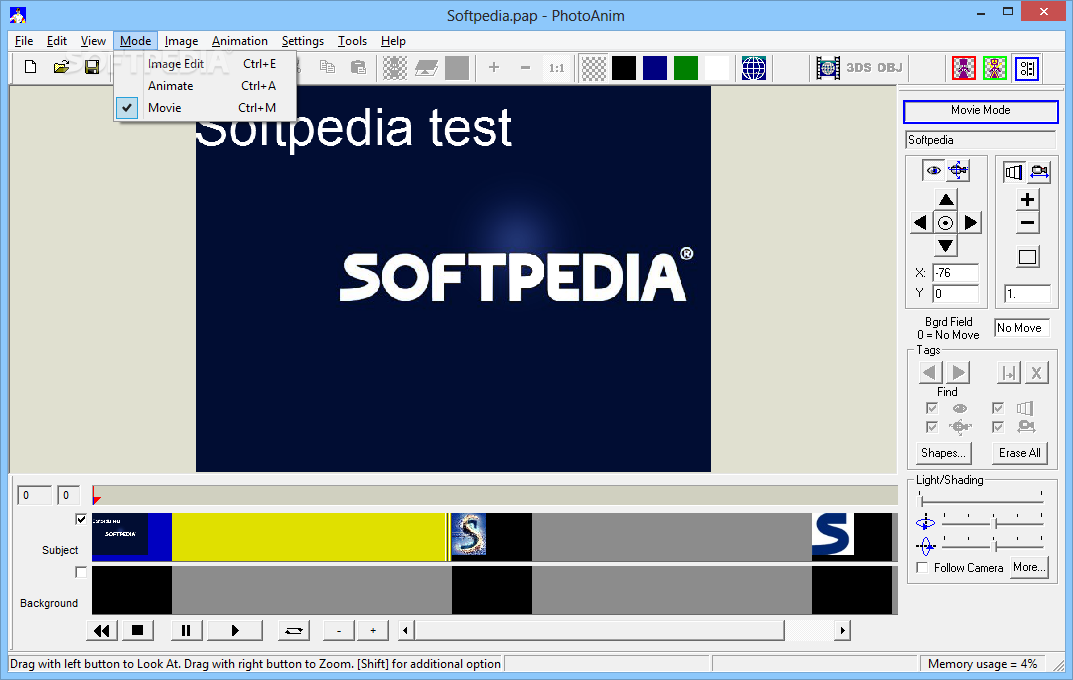This screenshot has width=1073, height=680.
Task: Click the Zoom out minus toolbar icon
Action: pyautogui.click(x=525, y=68)
